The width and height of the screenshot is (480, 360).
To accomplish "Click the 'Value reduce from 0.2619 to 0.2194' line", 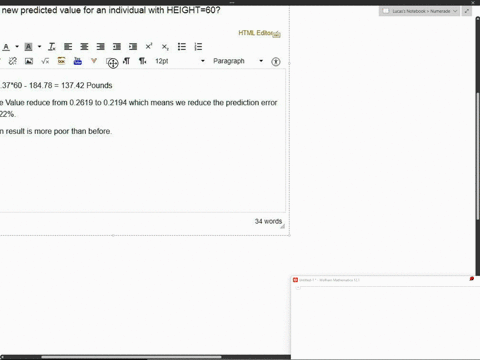I will click(66, 103).
